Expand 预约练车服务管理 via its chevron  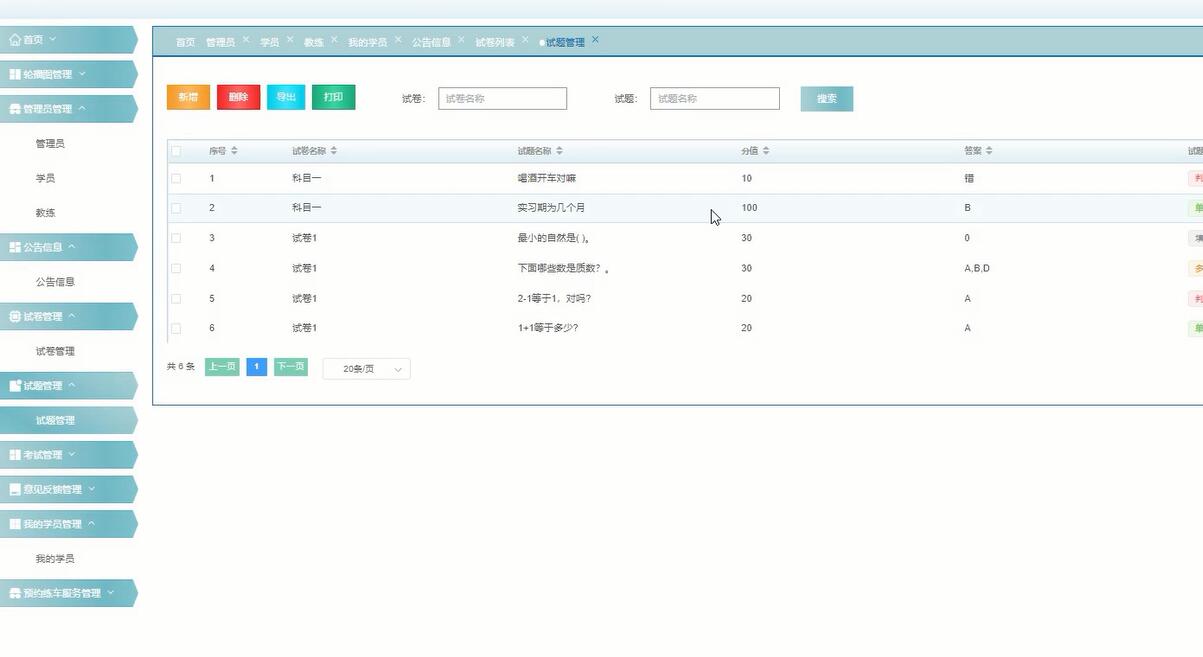coord(110,593)
